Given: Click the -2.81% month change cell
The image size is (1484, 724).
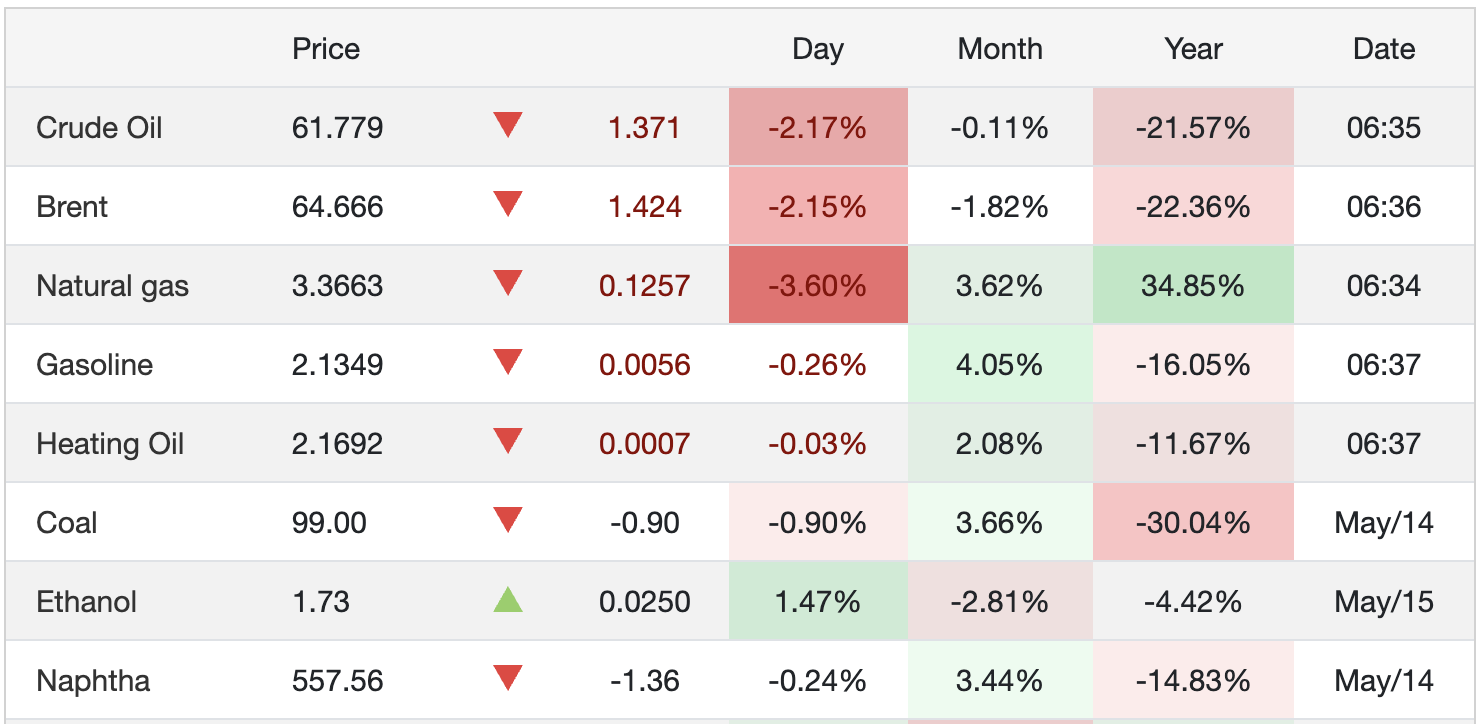Looking at the screenshot, I should 1000,601.
